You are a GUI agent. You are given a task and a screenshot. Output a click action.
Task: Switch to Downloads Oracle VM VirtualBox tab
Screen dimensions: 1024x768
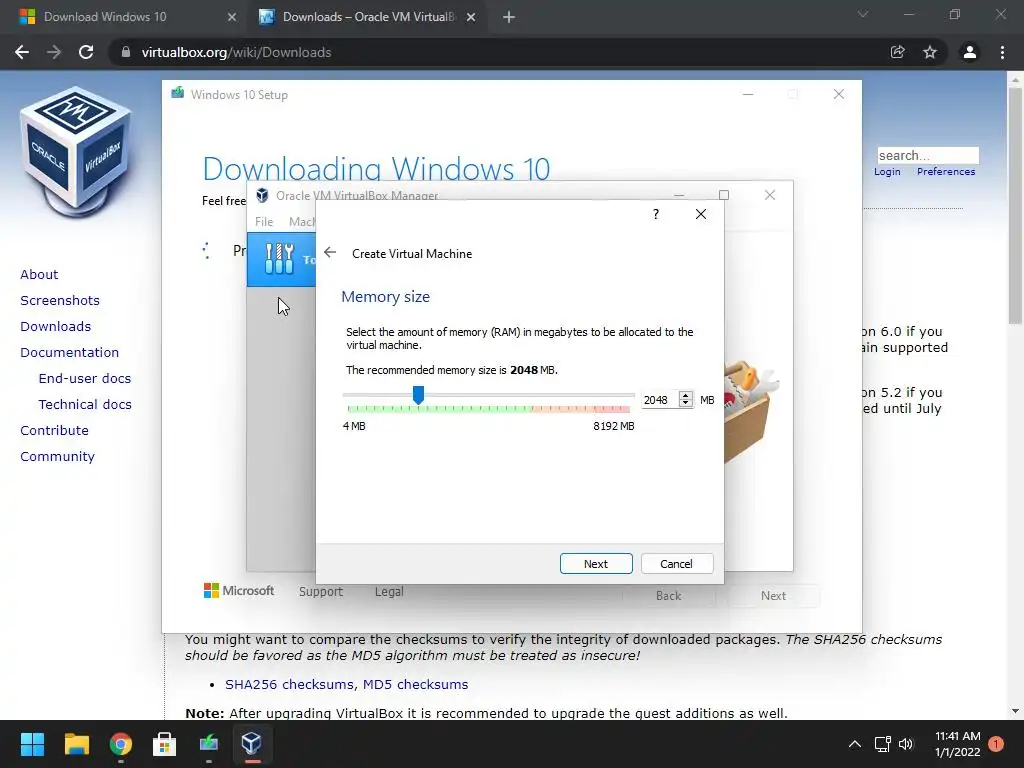[x=370, y=17]
